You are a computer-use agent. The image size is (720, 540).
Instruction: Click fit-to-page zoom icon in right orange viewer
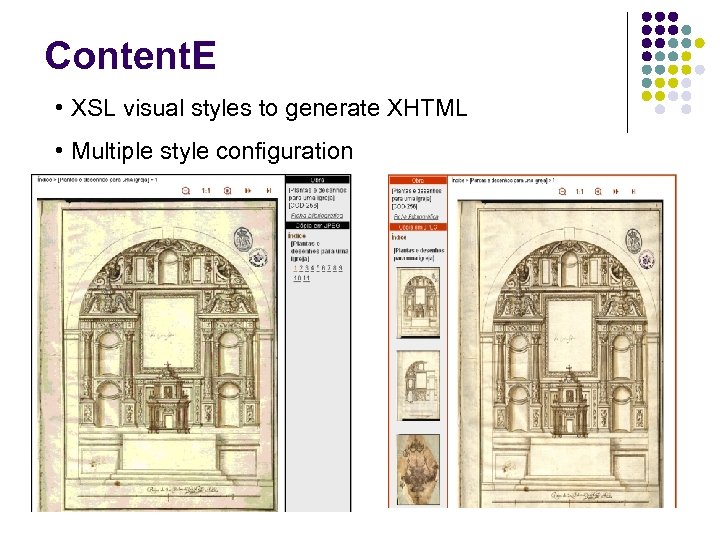(x=598, y=191)
